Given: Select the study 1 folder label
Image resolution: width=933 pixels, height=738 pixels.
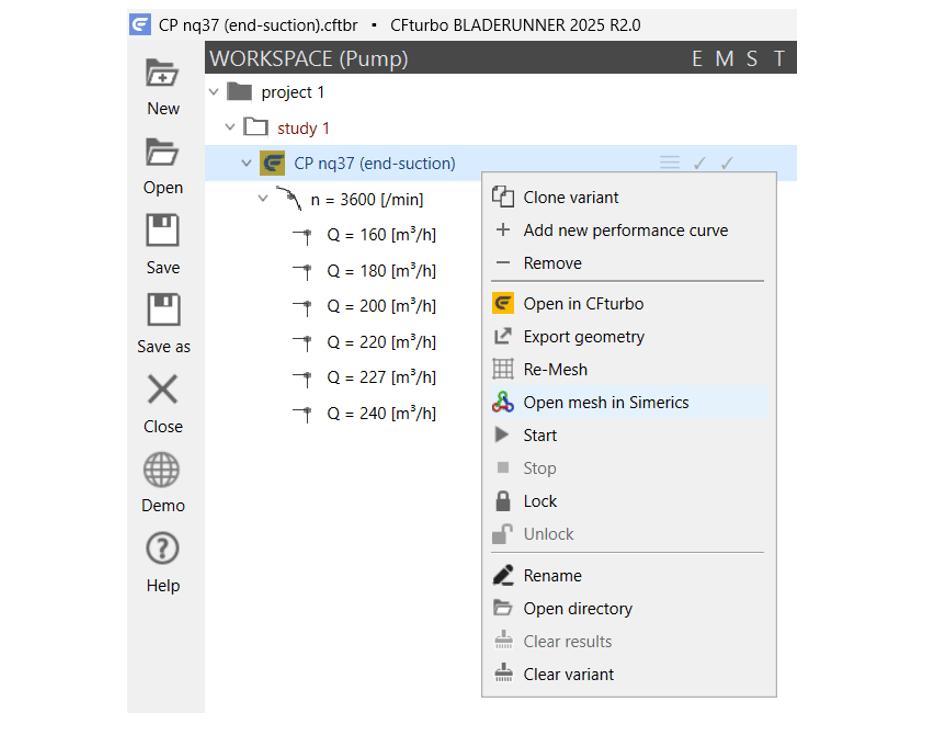Looking at the screenshot, I should (x=303, y=128).
